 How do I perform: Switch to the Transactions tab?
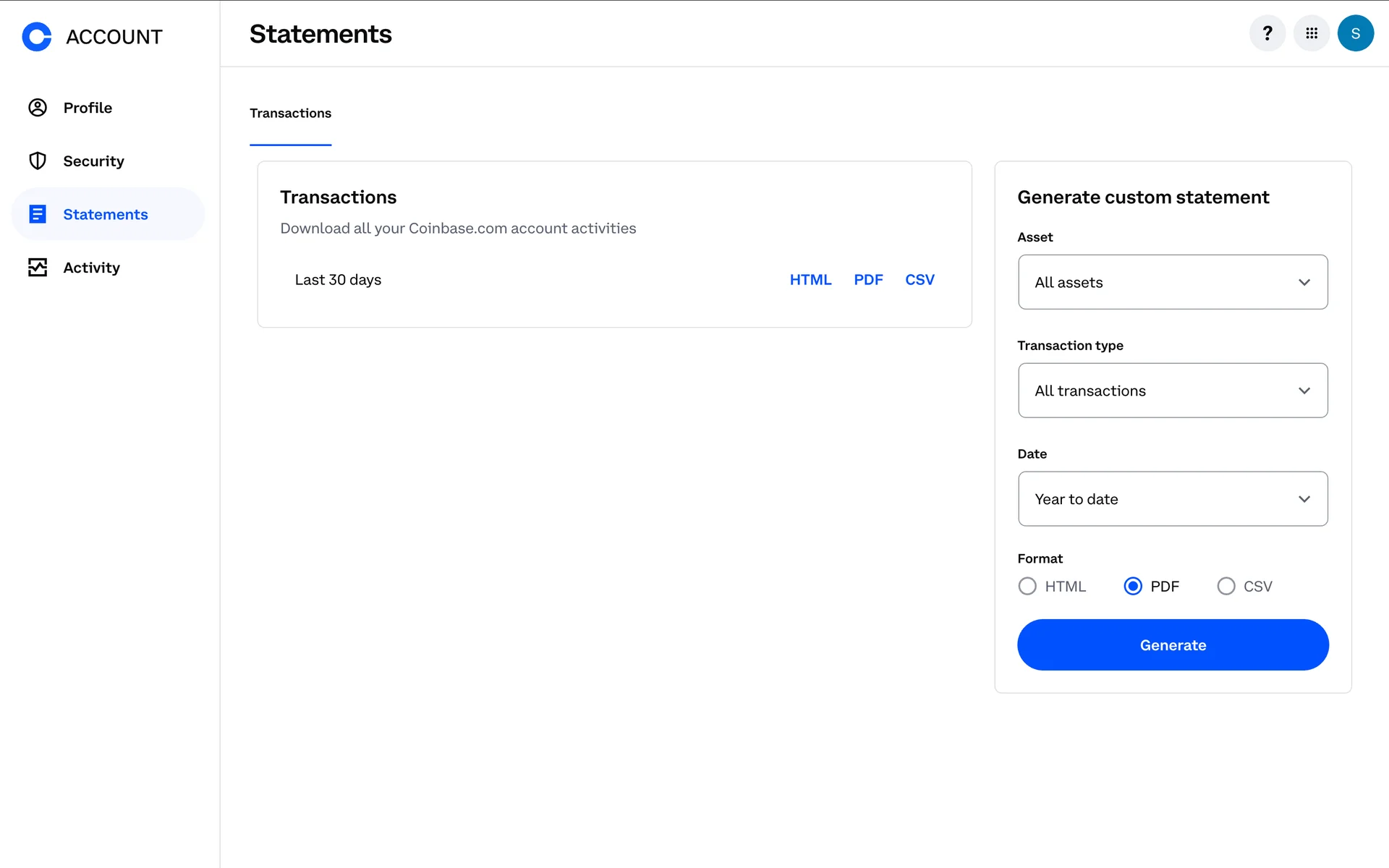[290, 114]
